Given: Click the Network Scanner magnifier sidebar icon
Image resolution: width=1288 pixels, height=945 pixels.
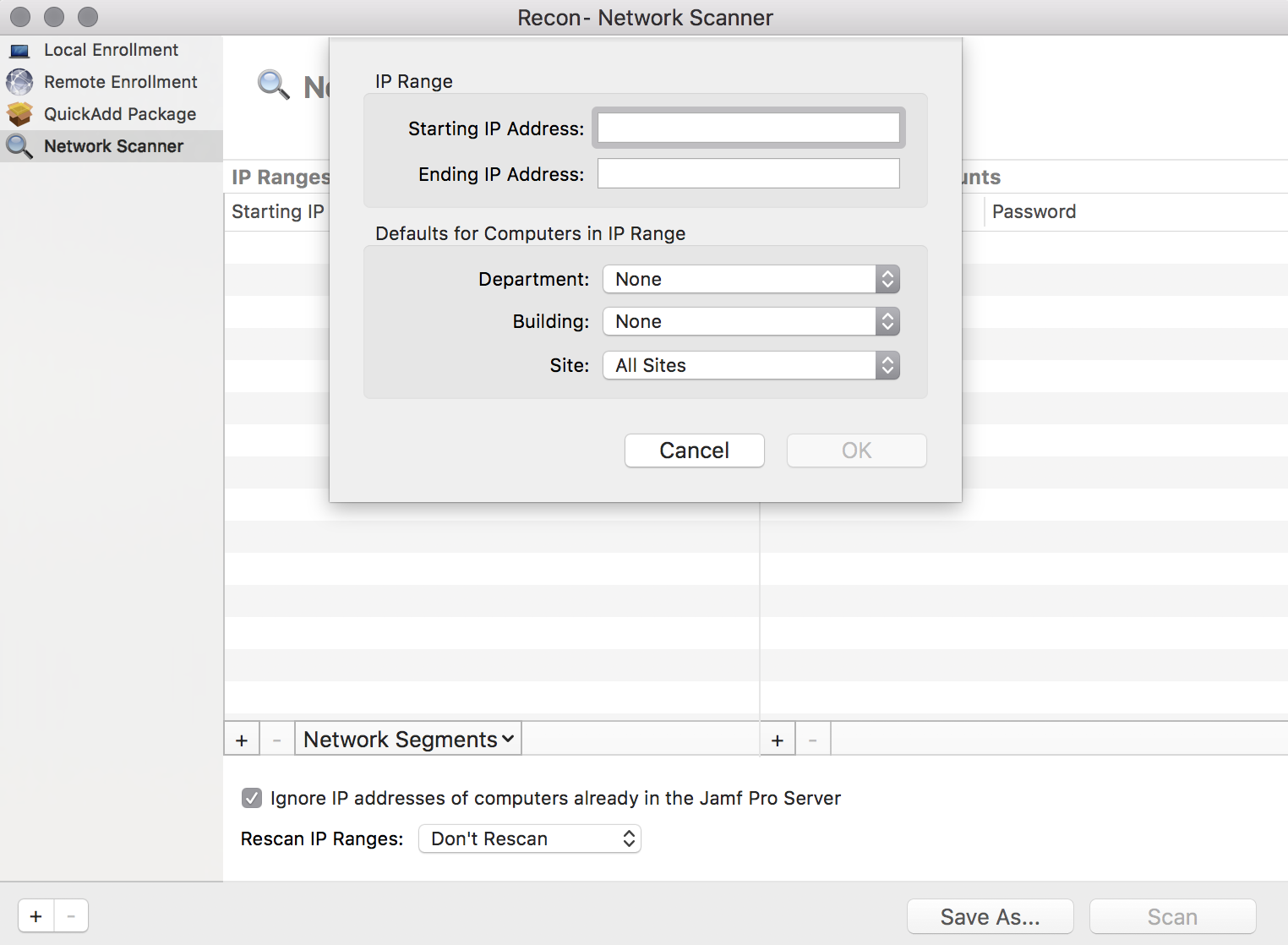Looking at the screenshot, I should [x=19, y=146].
